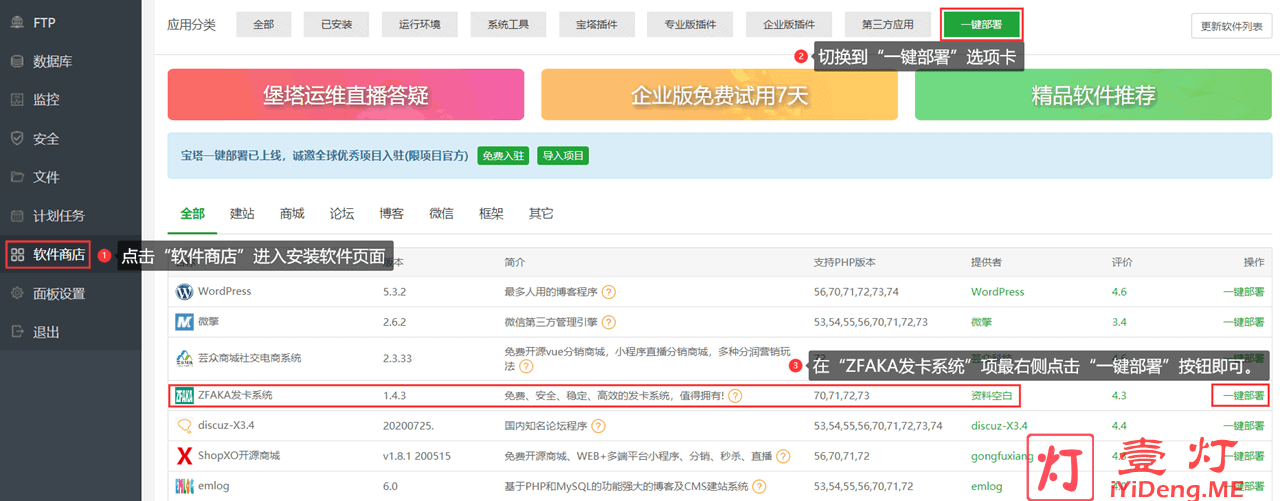Switch to the 一键部署 category tab
Screen dimensions: 1280x501
[x=981, y=25]
